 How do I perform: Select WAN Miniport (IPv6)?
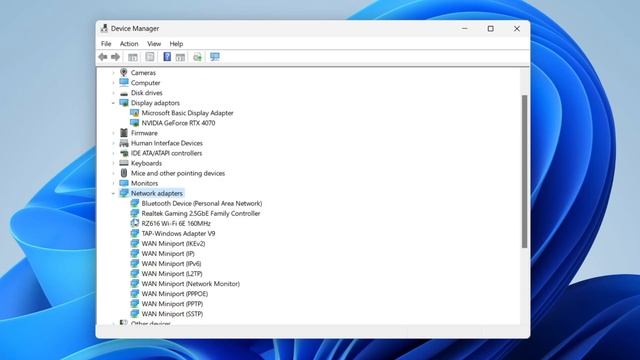coord(171,264)
